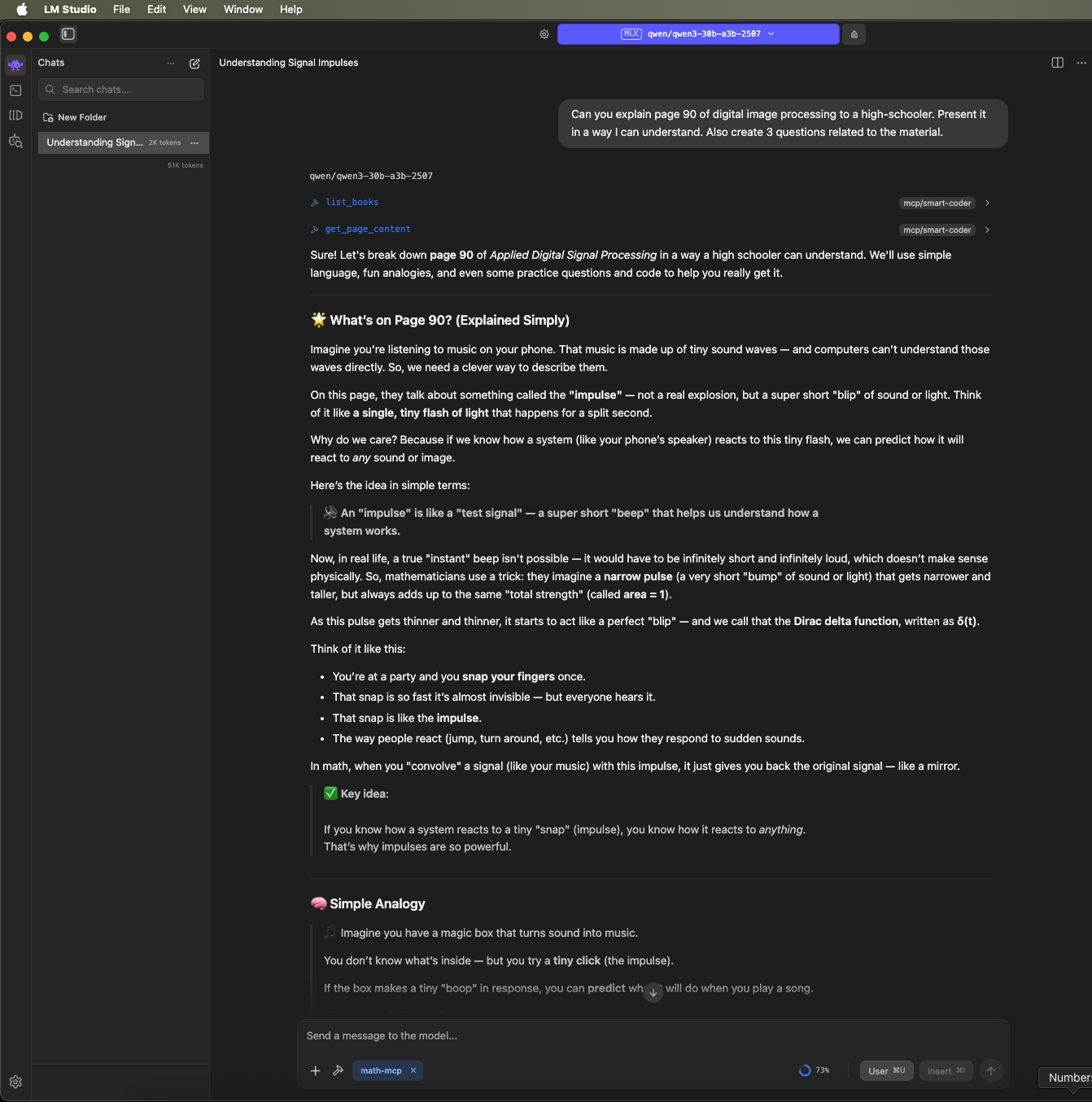Open the View menu in the menu bar

click(194, 9)
